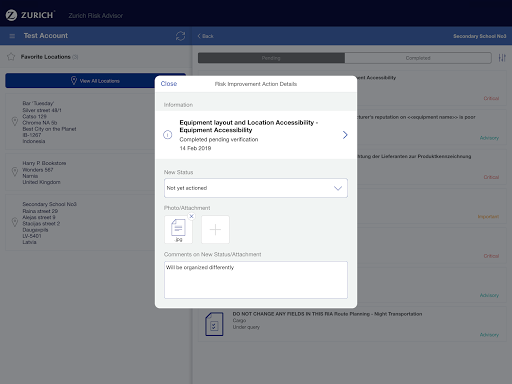Open the Route Planning - Night Transportation action
Viewport: 512px width, 384px height.
click(352, 324)
